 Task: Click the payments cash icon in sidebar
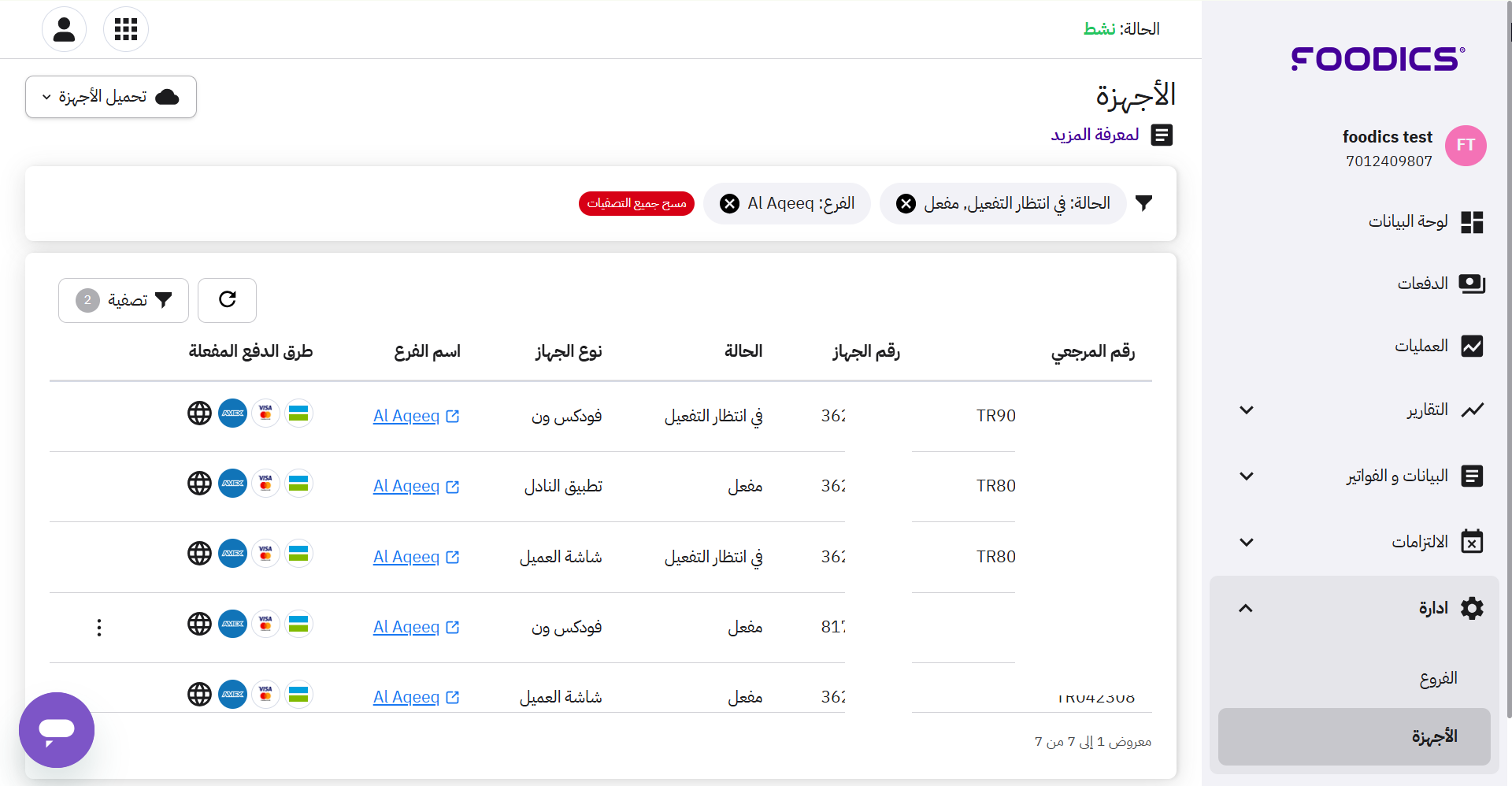[x=1472, y=284]
